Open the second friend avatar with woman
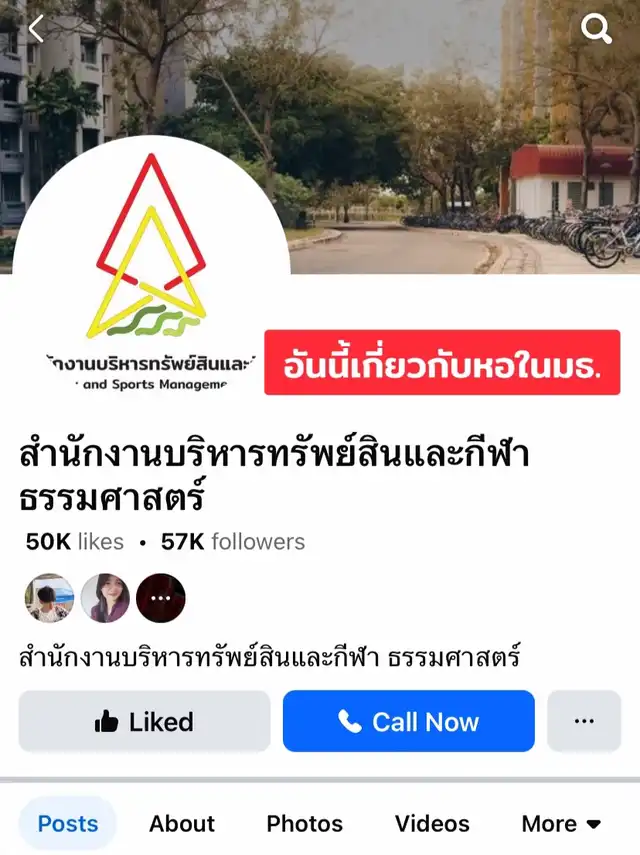The height and width of the screenshot is (855, 640). [x=105, y=598]
